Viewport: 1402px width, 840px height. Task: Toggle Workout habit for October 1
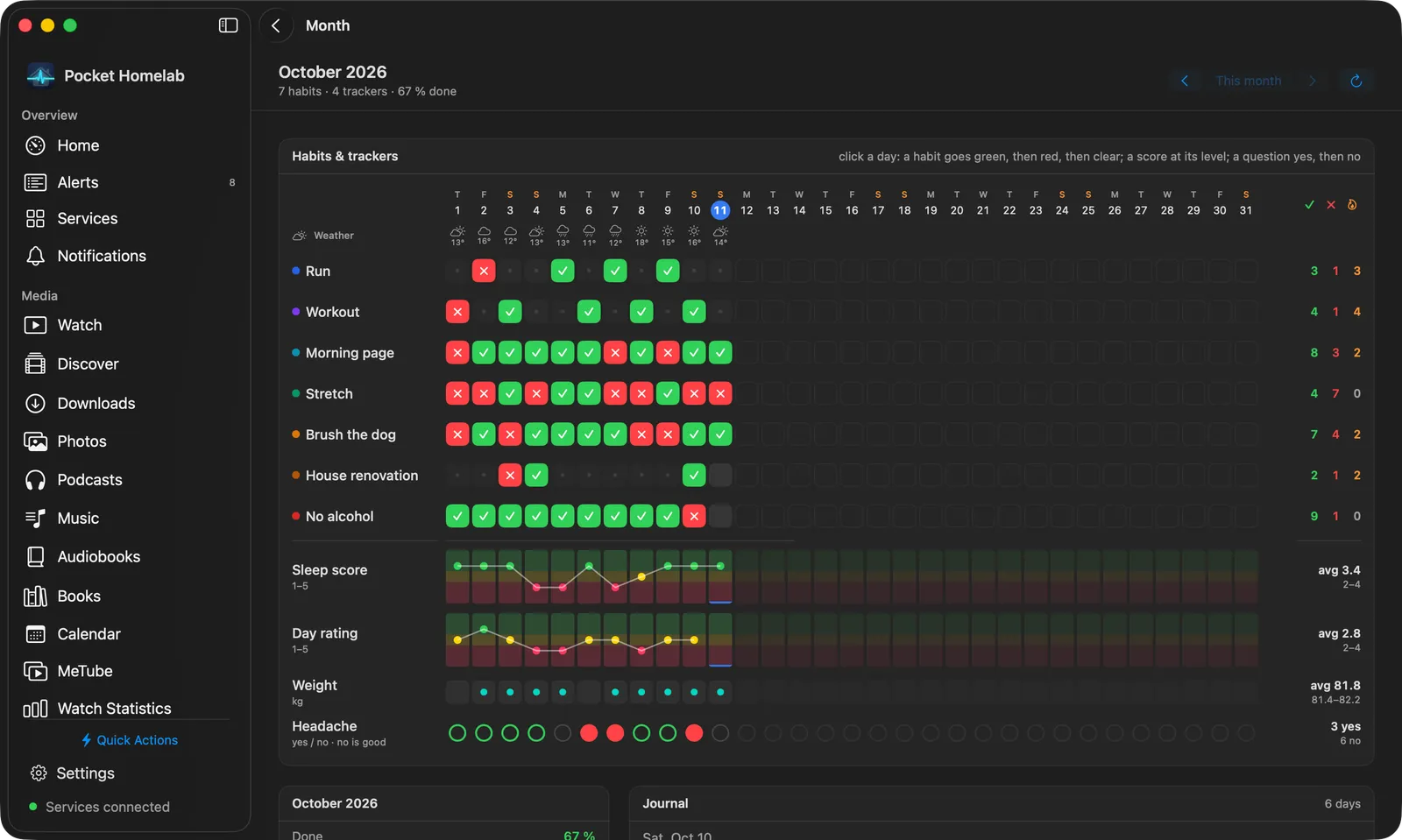coord(457,312)
